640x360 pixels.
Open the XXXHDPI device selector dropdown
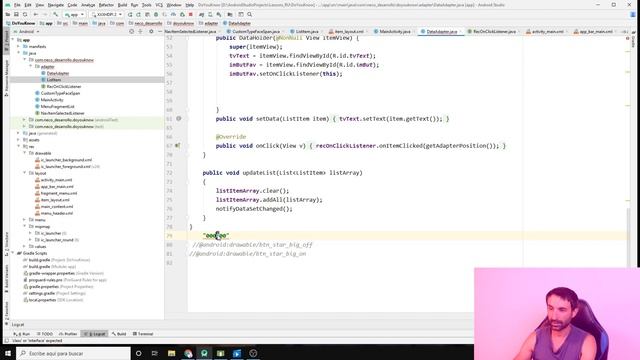pyautogui.click(x=107, y=14)
